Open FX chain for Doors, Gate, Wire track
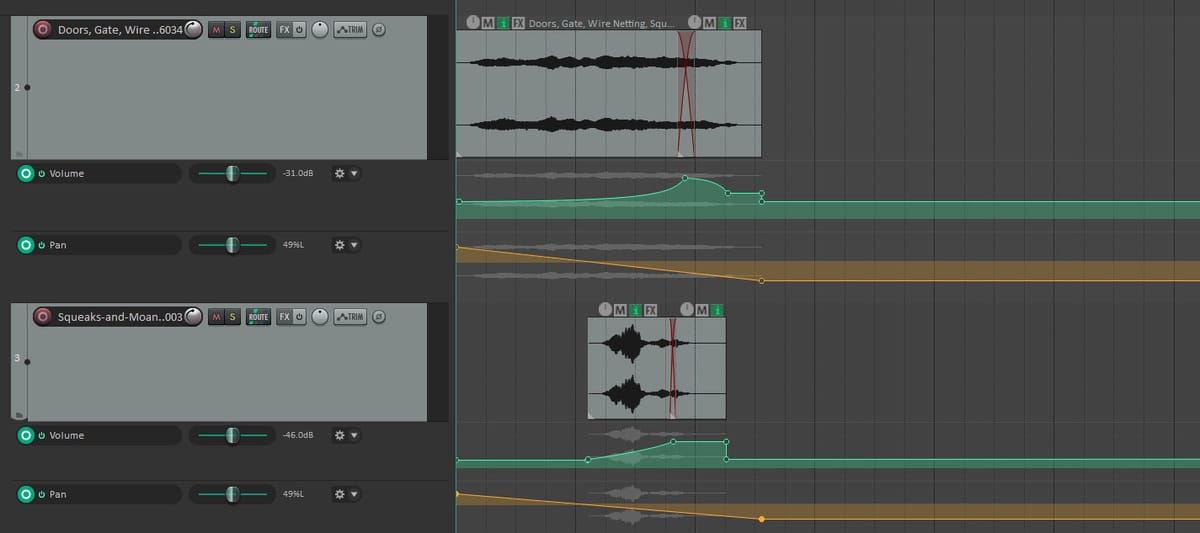Viewport: 1200px width, 533px height. (x=284, y=30)
